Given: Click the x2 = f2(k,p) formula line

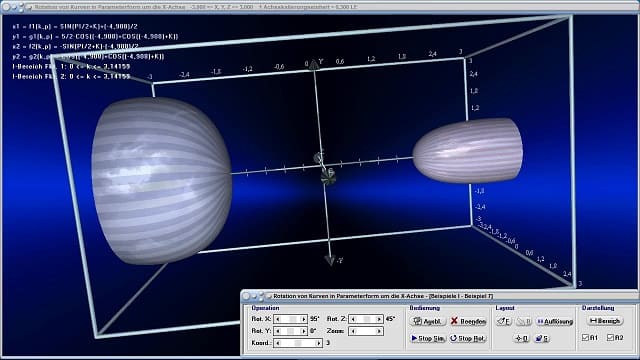Looking at the screenshot, I should 76,46.
